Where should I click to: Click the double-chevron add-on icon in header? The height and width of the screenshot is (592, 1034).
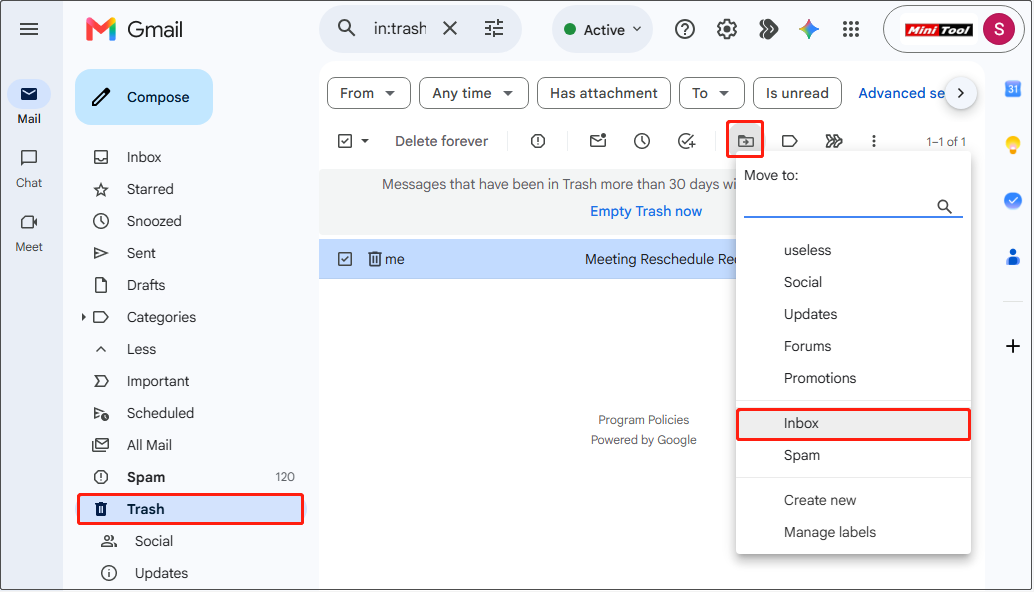coord(768,29)
